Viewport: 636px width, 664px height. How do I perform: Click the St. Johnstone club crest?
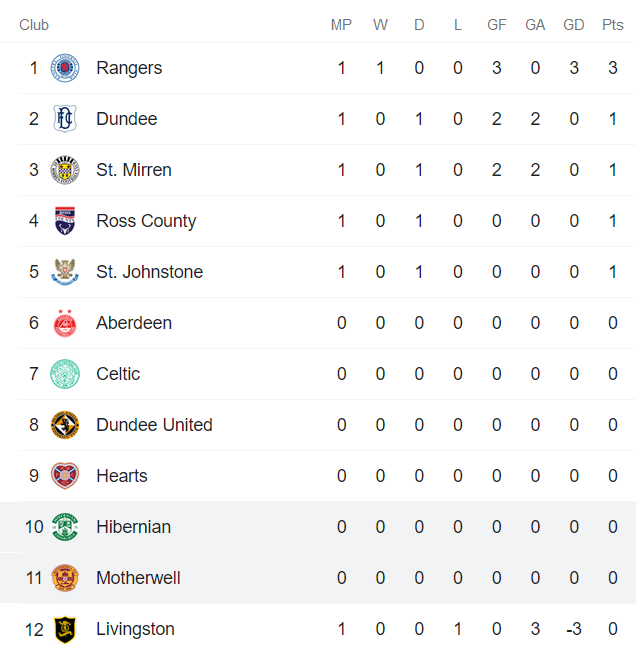pyautogui.click(x=65, y=272)
